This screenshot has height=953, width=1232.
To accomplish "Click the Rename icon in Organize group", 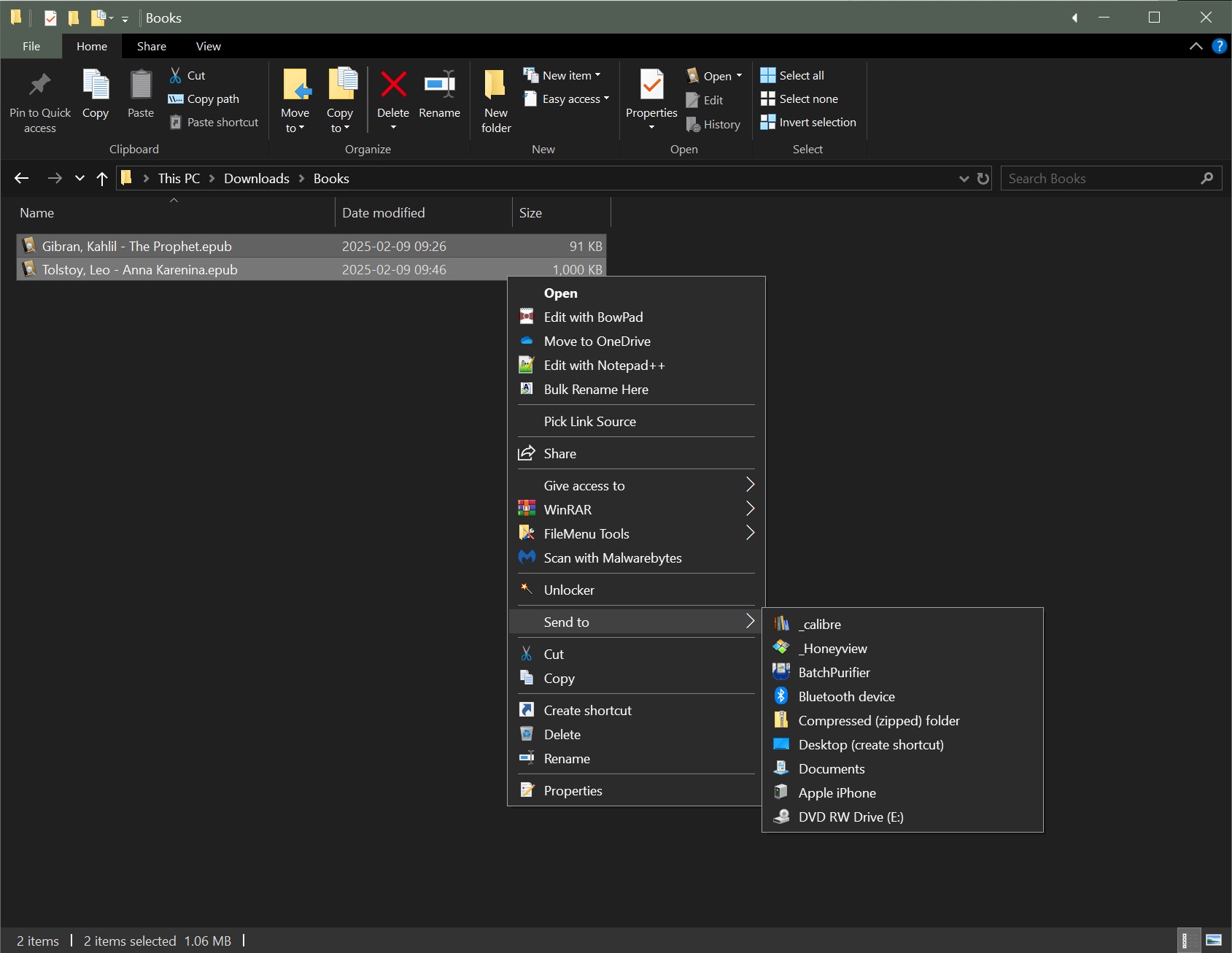I will click(x=439, y=85).
